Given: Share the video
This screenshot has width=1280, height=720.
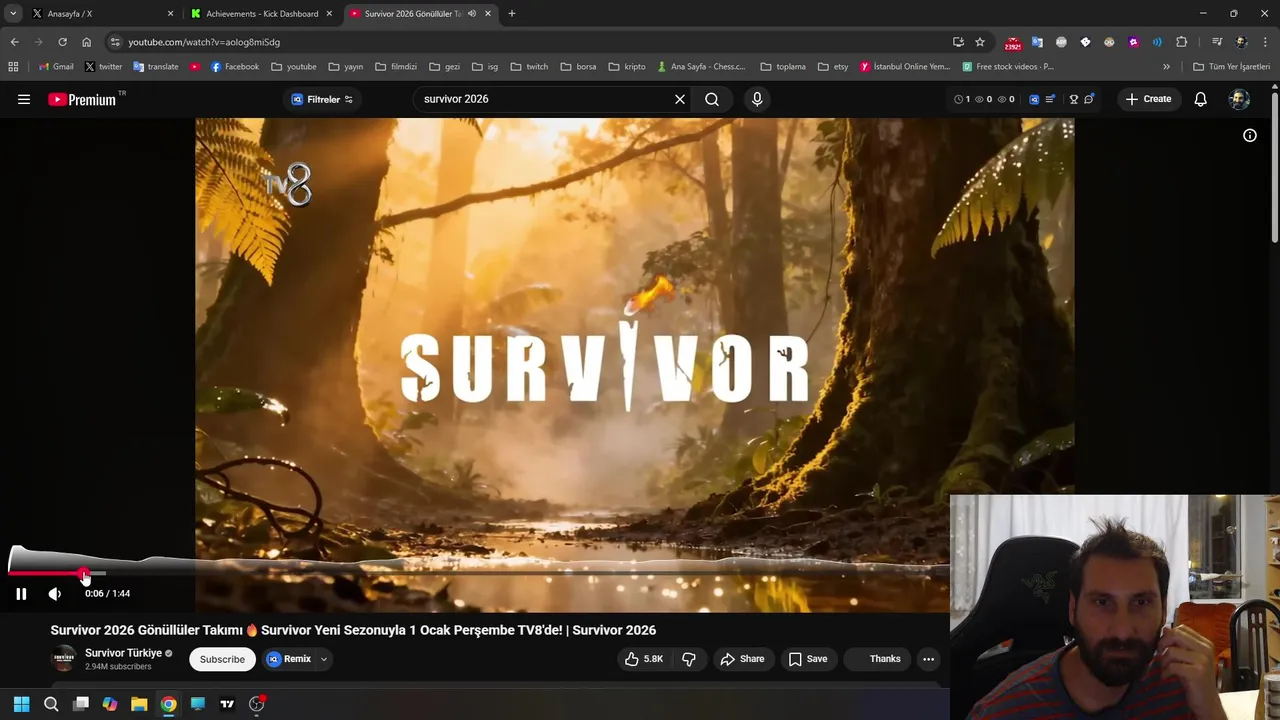Looking at the screenshot, I should tap(743, 659).
